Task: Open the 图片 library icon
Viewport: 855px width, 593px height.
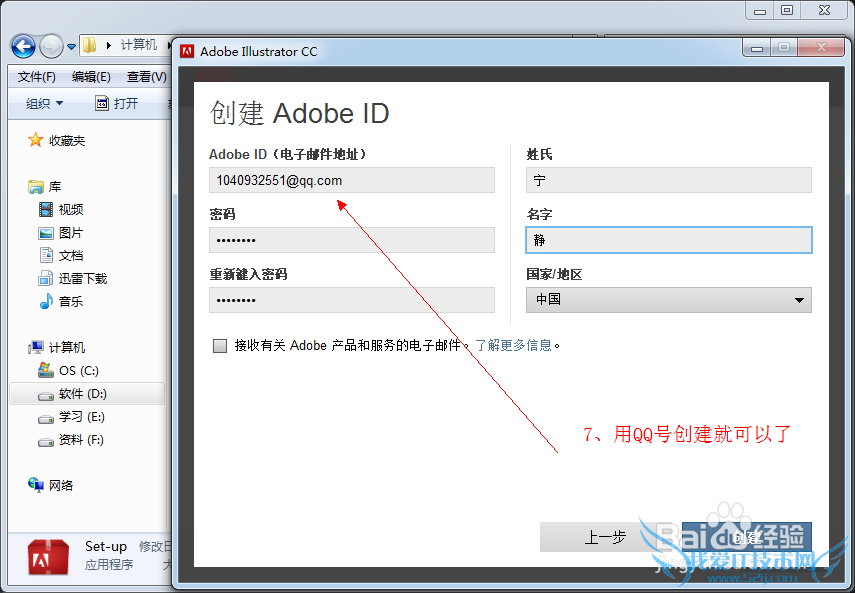Action: [46, 233]
